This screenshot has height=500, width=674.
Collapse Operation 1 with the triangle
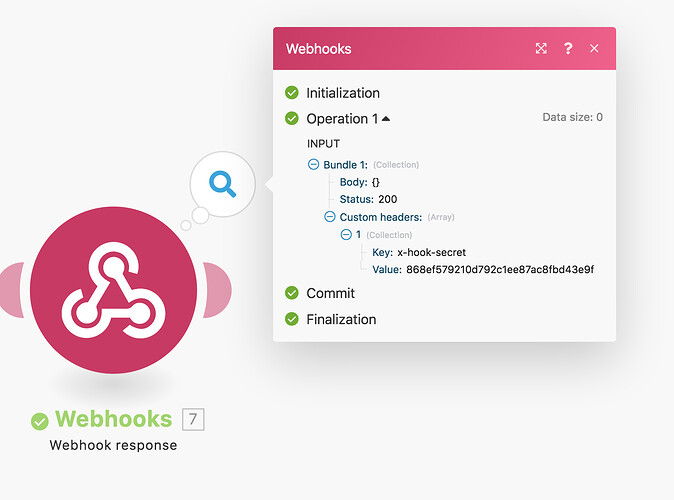coord(386,119)
